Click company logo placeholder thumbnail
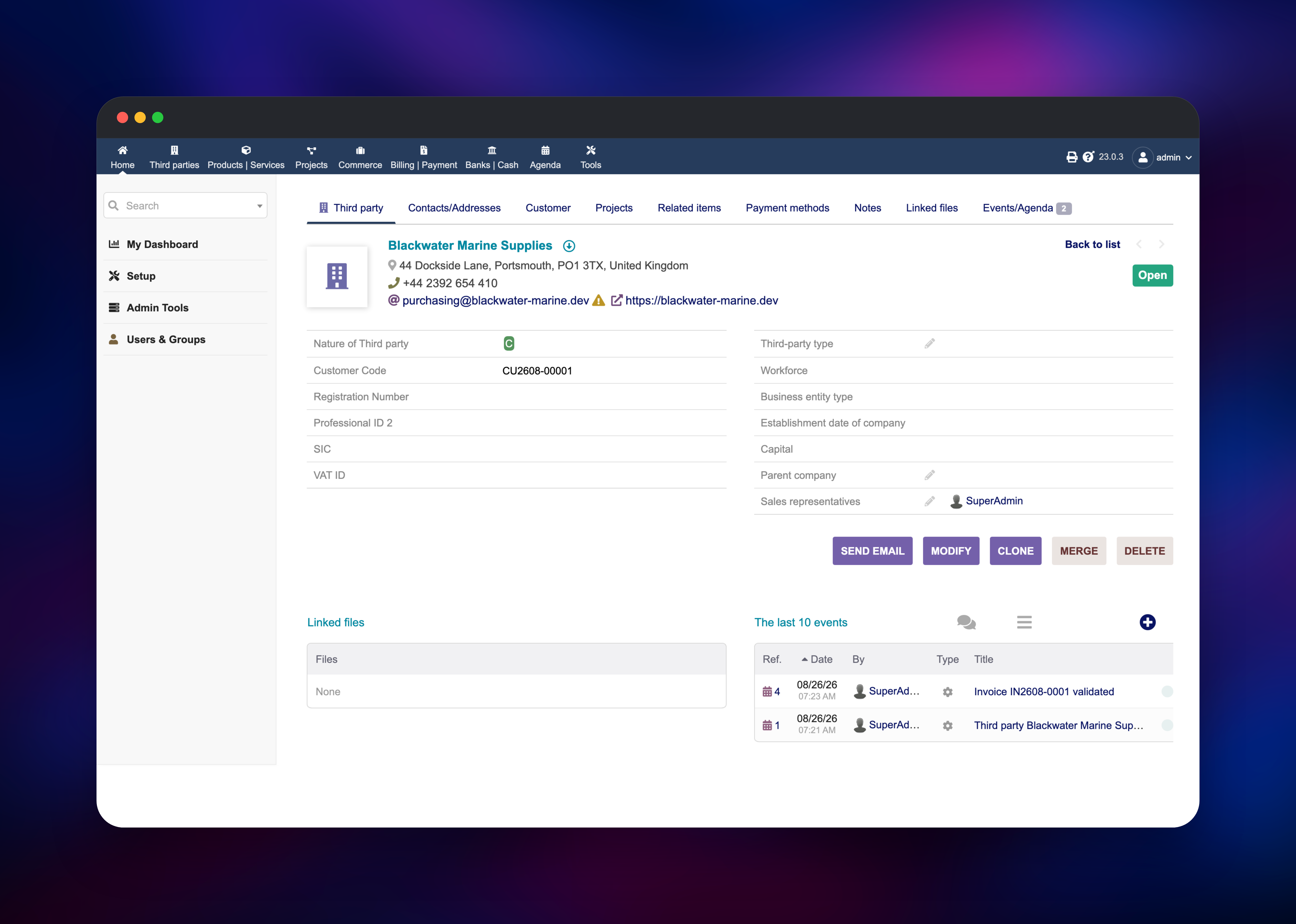1296x924 pixels. 337,277
